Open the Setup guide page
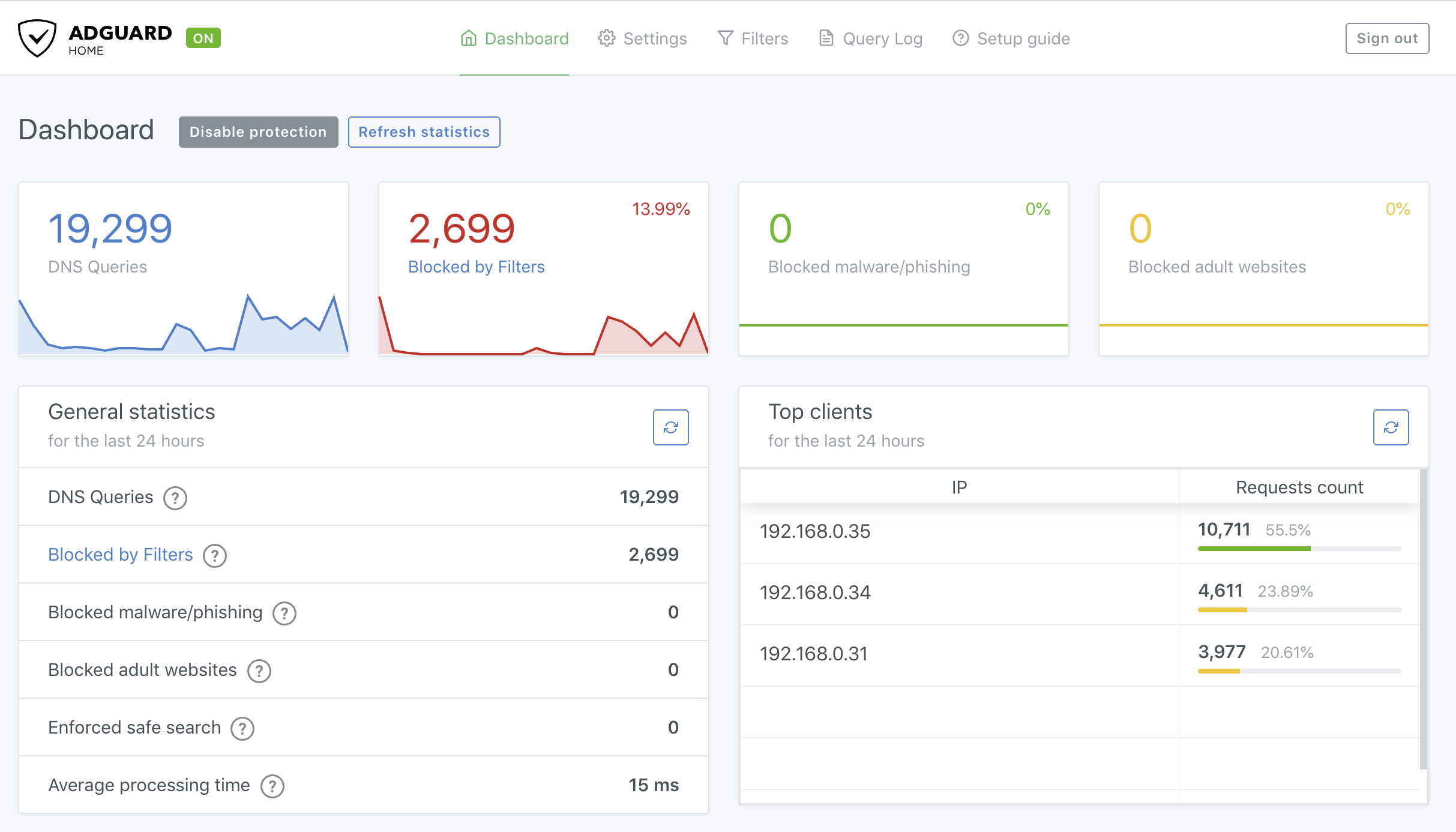The height and width of the screenshot is (832, 1456). click(x=1011, y=38)
